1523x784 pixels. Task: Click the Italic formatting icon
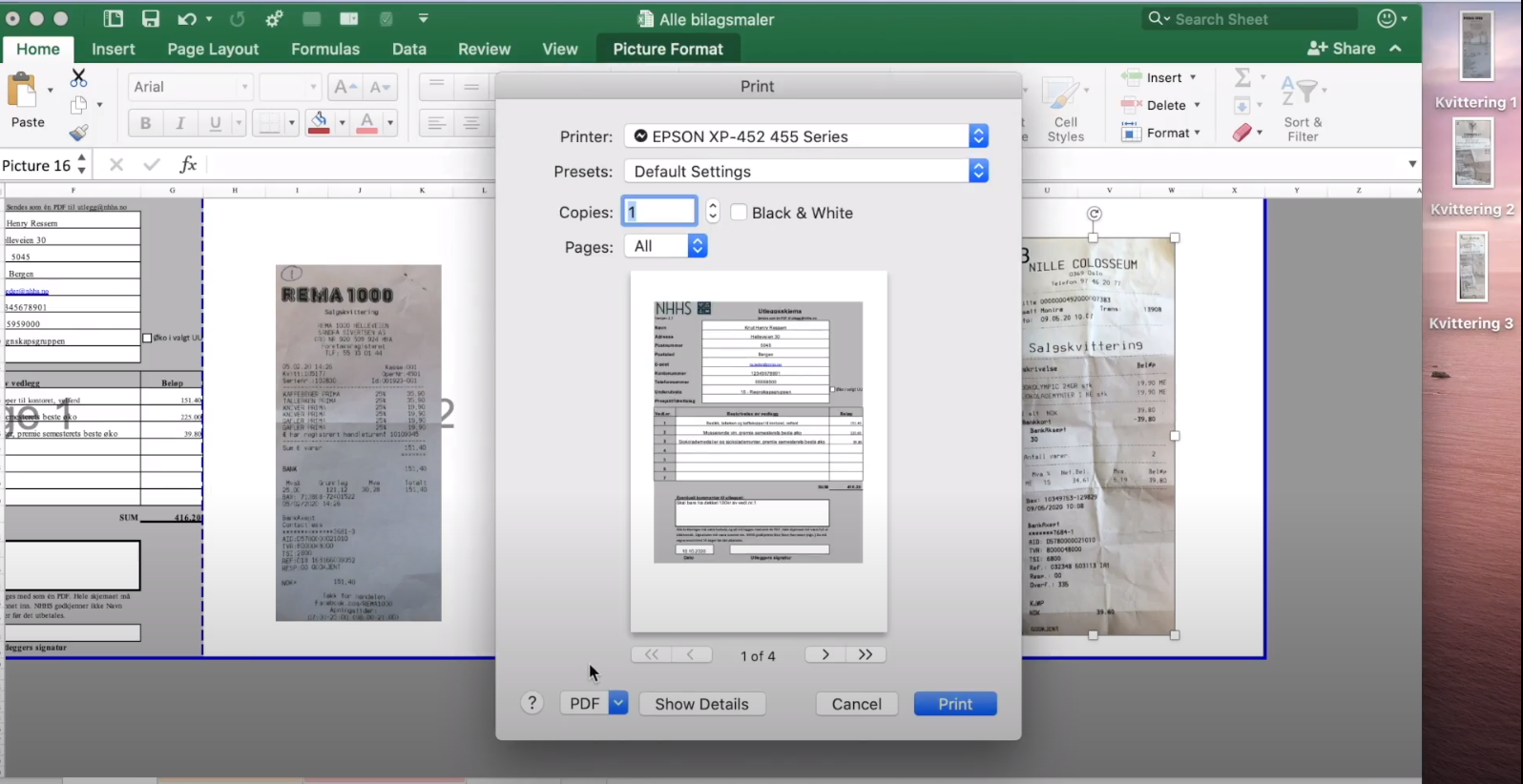tap(179, 123)
